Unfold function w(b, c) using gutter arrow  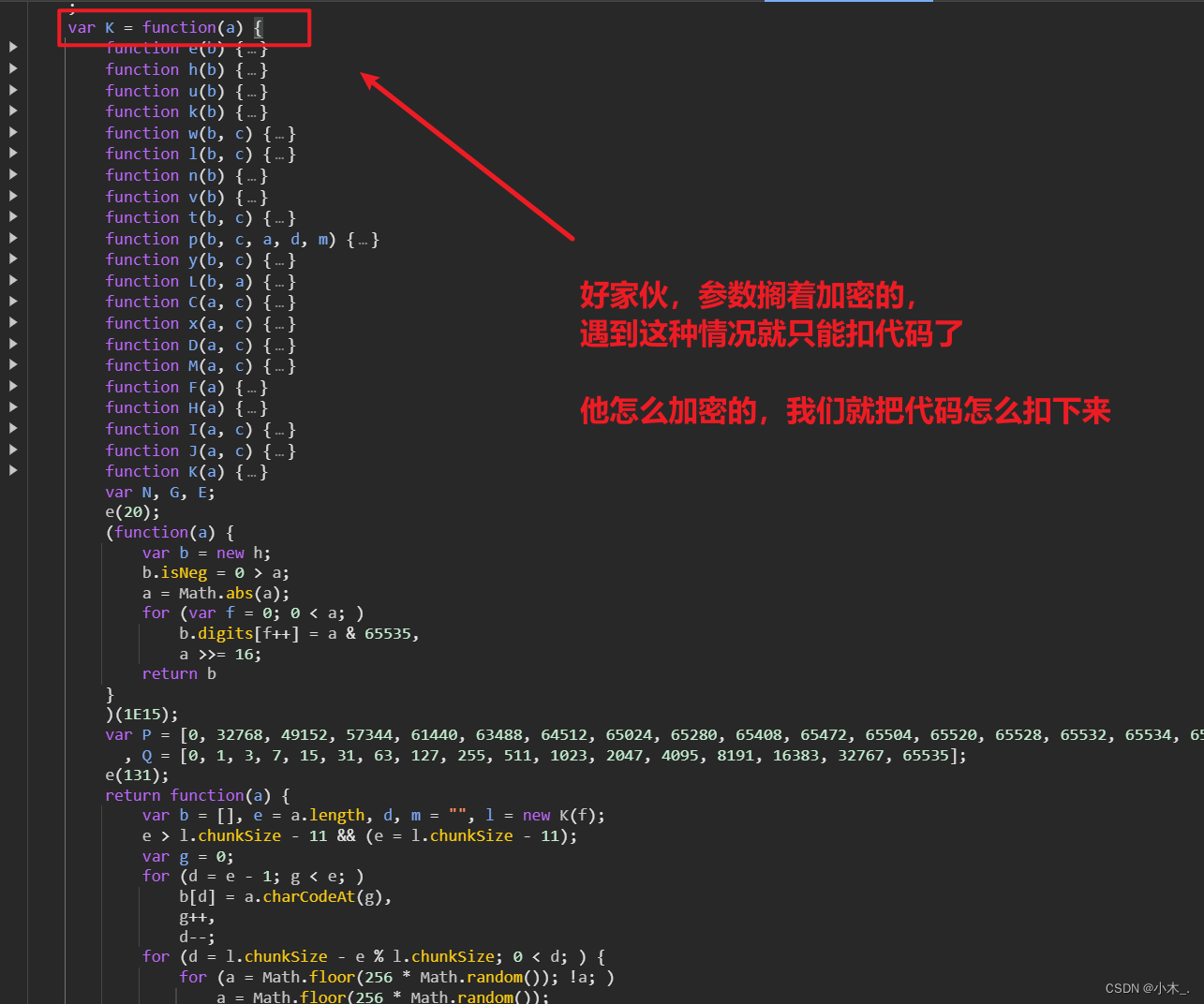pos(13,132)
